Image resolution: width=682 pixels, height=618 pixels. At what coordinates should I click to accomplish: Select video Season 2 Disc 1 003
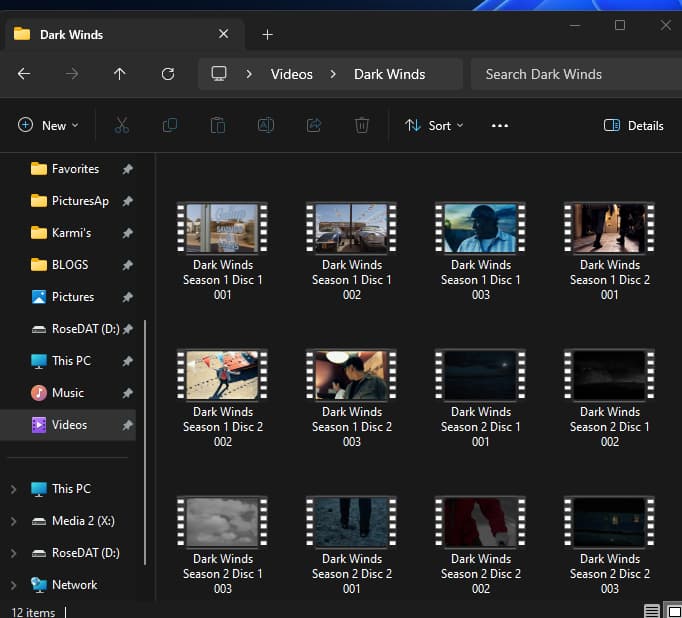[x=222, y=545]
